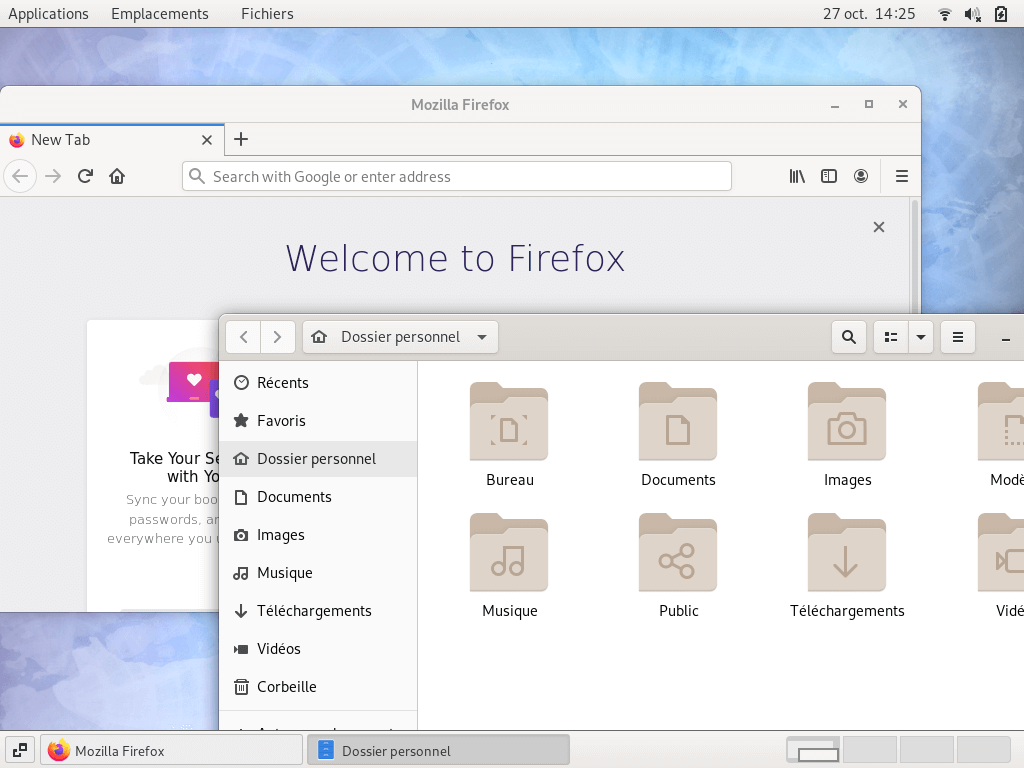Open Téléchargements in sidebar
This screenshot has width=1024, height=768.
(318, 611)
